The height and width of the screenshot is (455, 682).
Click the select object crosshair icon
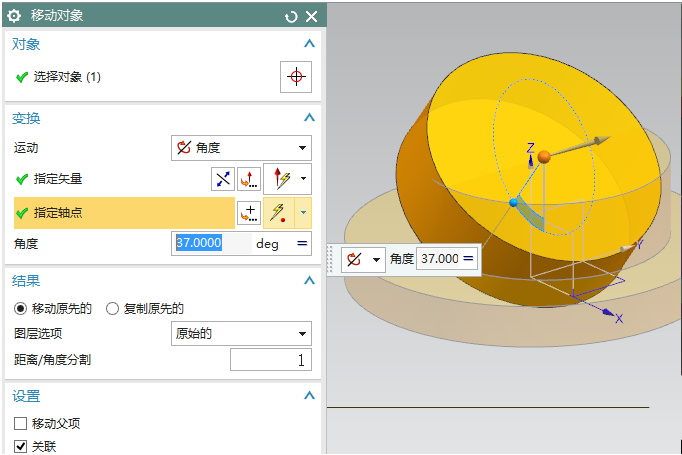296,77
